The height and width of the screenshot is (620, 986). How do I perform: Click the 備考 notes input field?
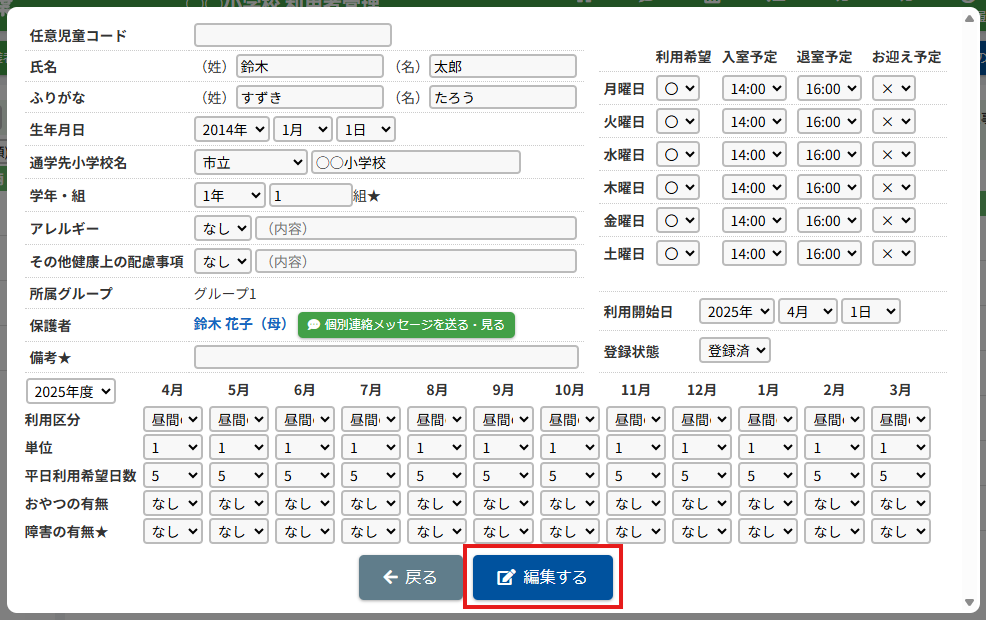coord(386,357)
